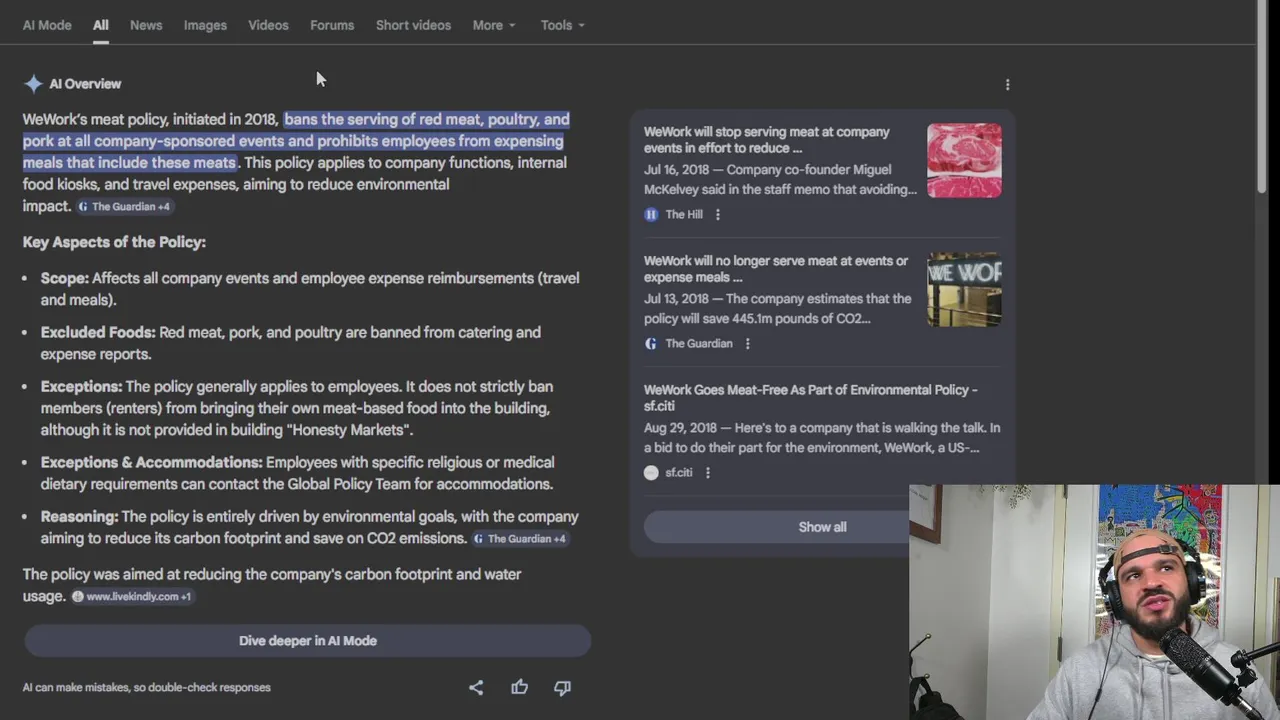1280x720 pixels.
Task: Expand the Tools dropdown
Action: click(x=562, y=25)
